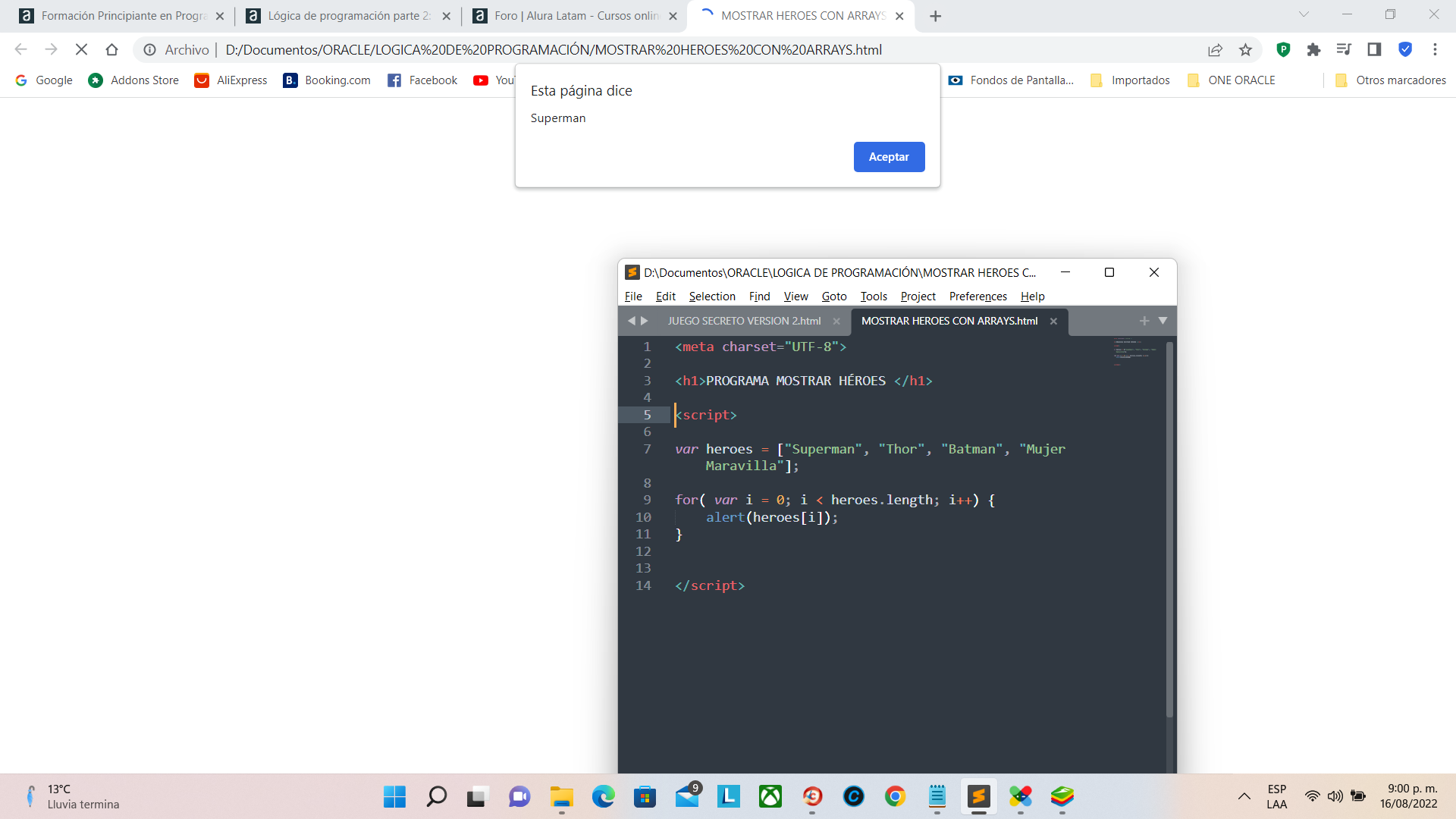The image size is (1456, 819).
Task: Close the MOSTRAR HEROES CON ARRAYS.html editor tab
Action: (1053, 322)
